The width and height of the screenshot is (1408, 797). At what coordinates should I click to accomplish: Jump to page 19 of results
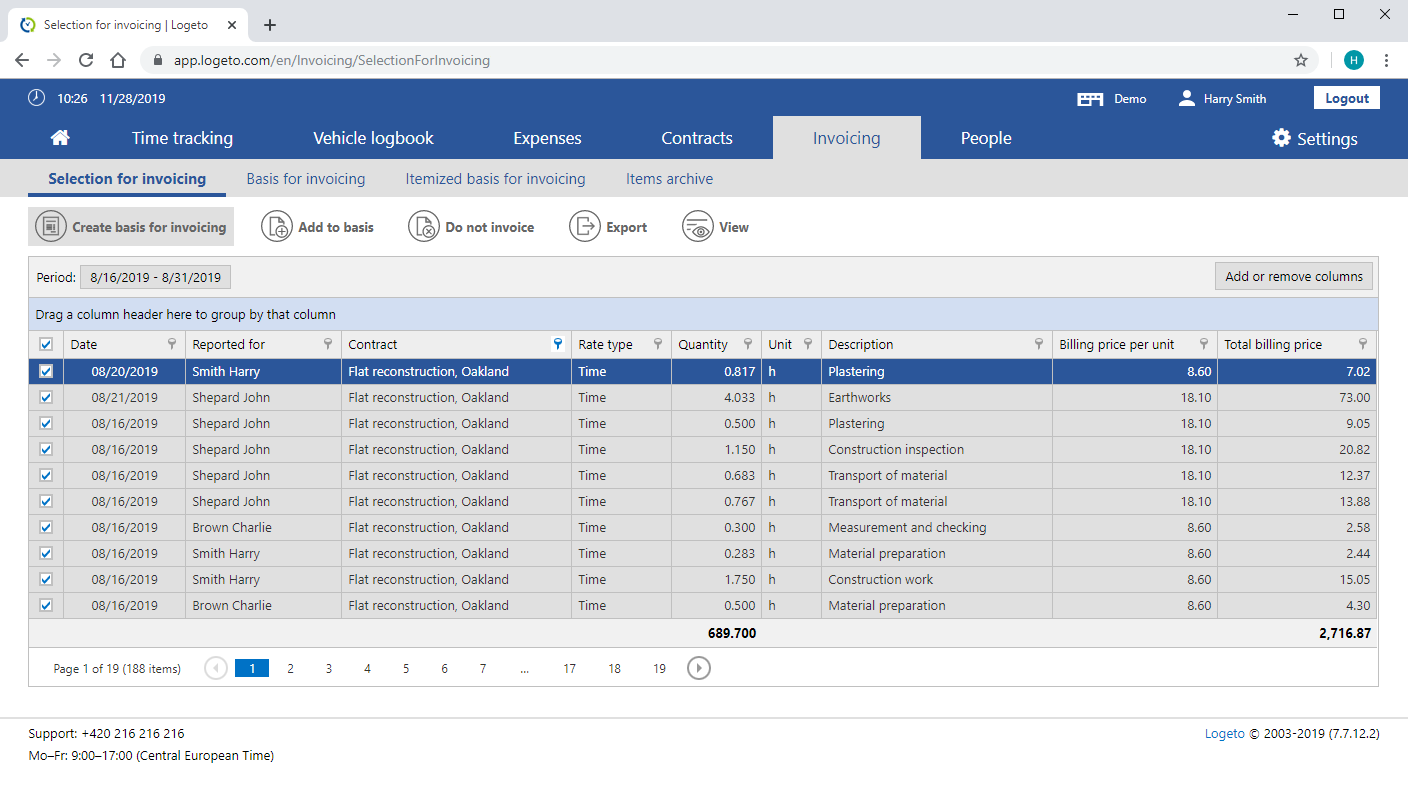pyautogui.click(x=659, y=668)
